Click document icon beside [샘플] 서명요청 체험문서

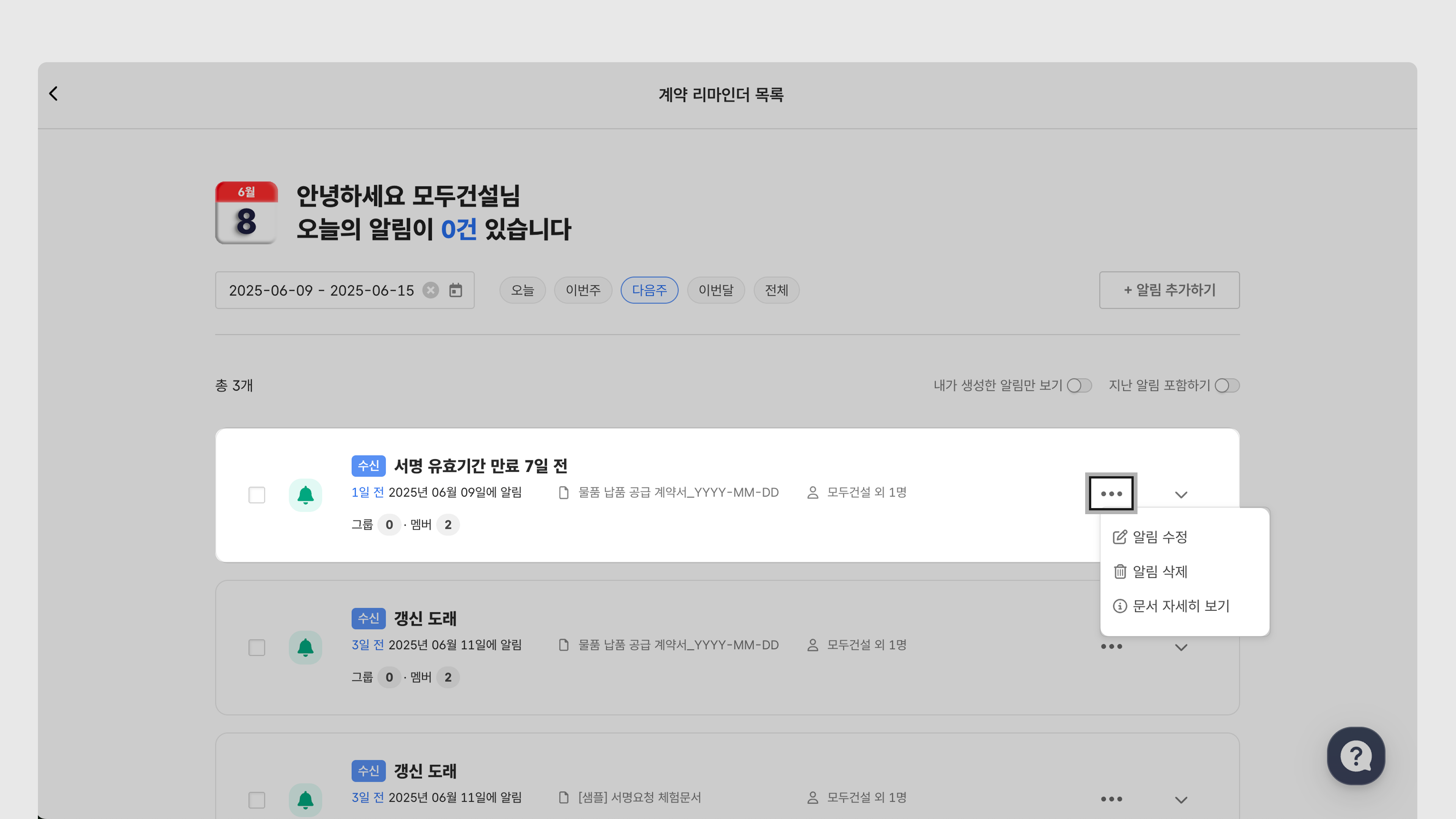click(x=563, y=797)
